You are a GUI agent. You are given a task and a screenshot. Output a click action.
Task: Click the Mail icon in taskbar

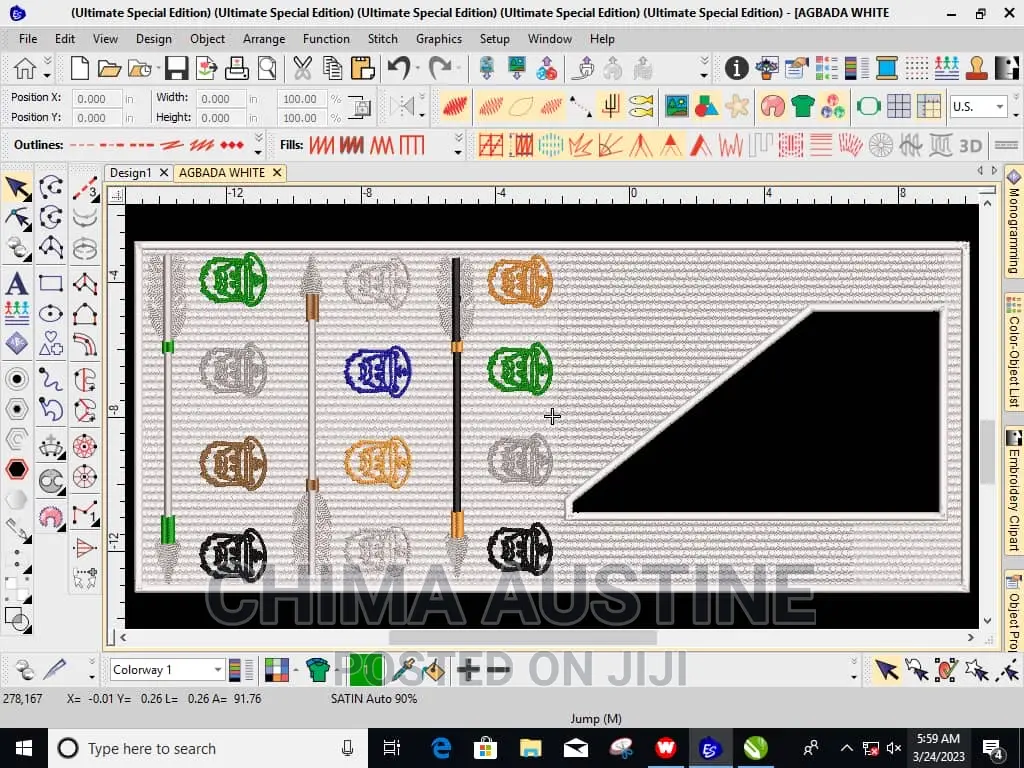tap(575, 748)
